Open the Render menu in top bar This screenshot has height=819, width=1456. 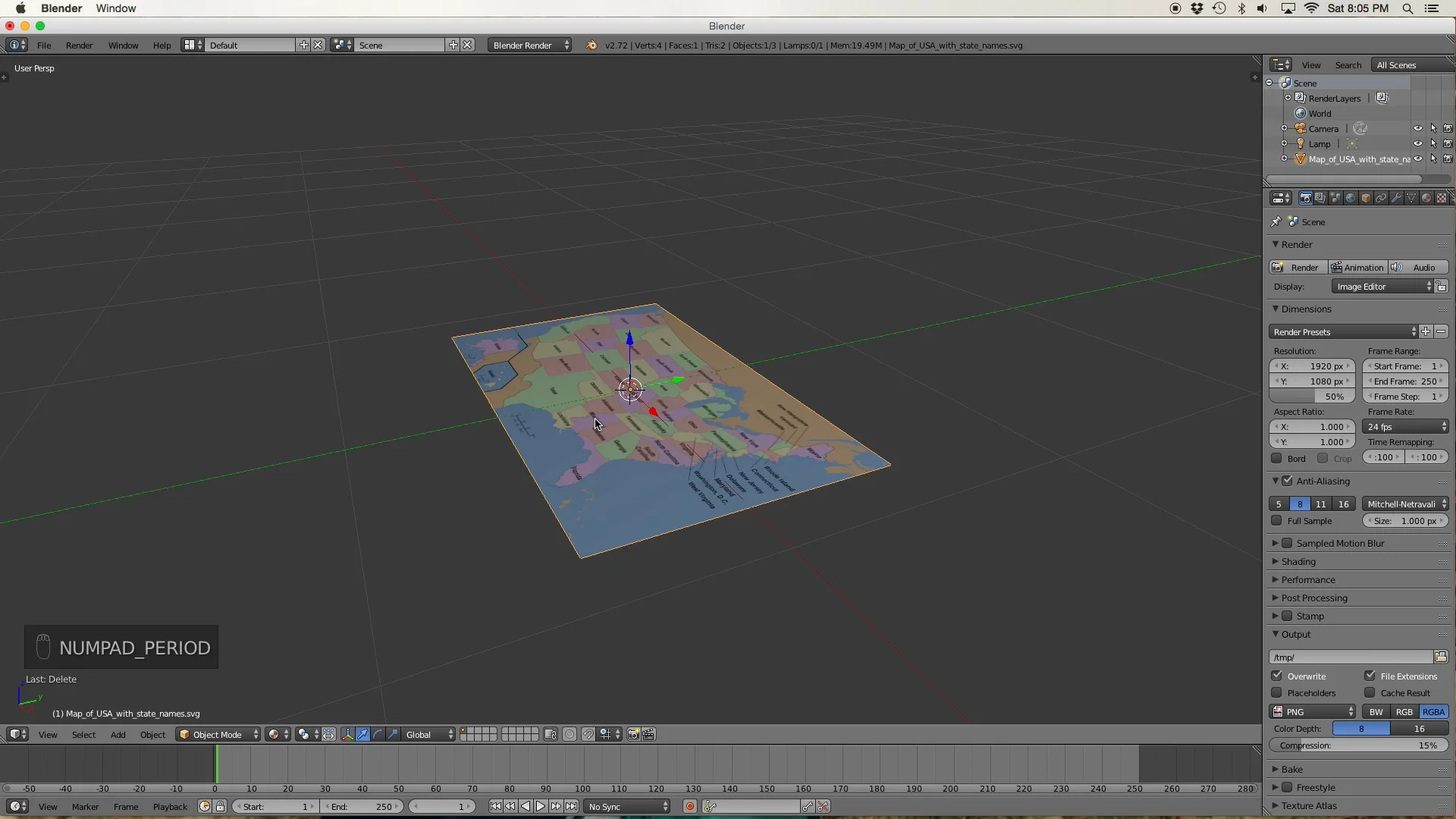tap(79, 45)
